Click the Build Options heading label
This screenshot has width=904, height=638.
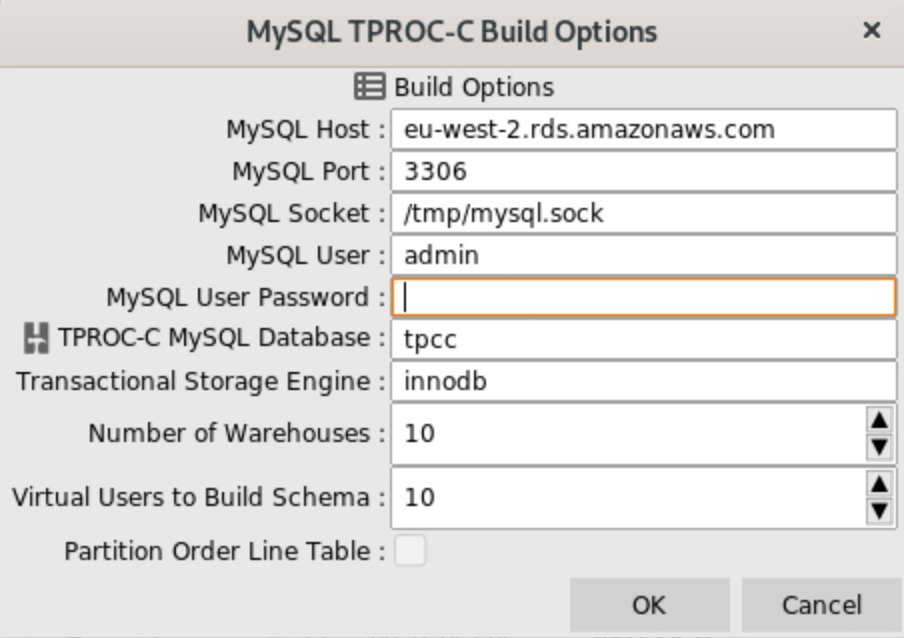(x=473, y=87)
